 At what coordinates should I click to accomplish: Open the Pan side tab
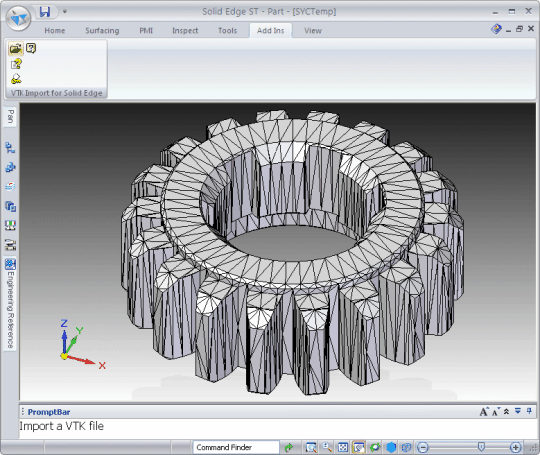(x=10, y=117)
